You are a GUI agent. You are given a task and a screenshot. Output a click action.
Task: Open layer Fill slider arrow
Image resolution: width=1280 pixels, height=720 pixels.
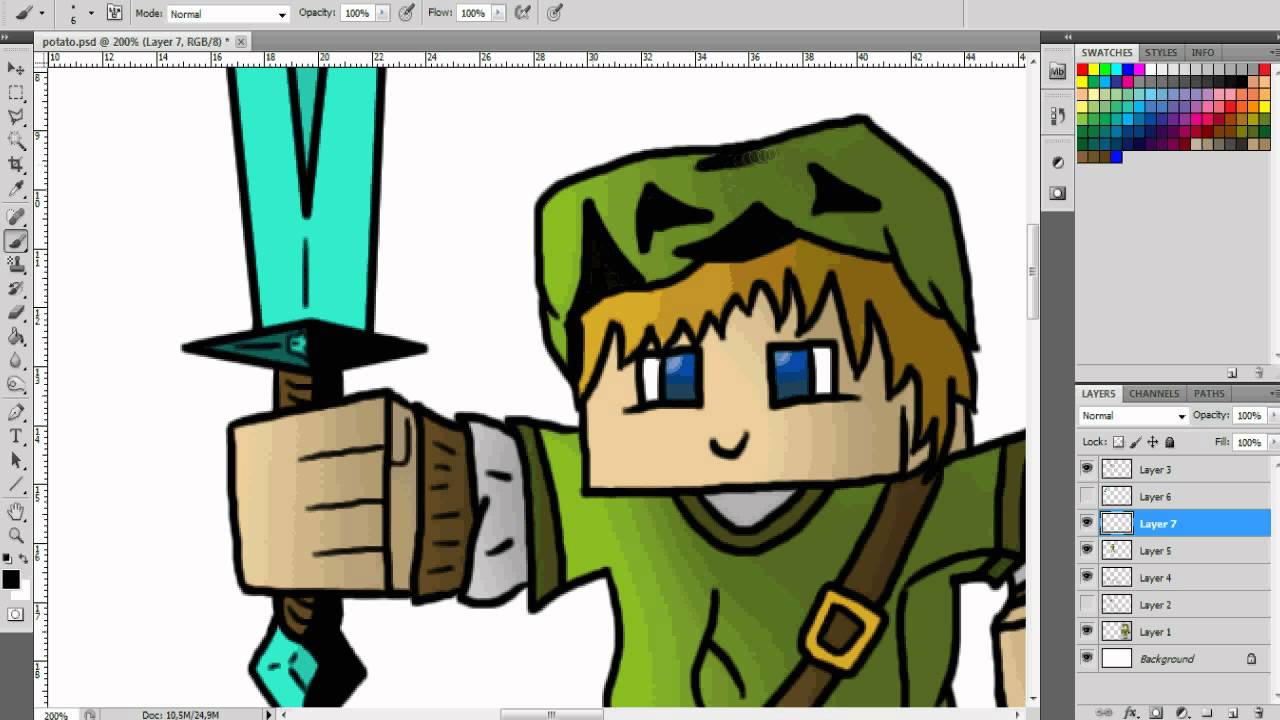click(x=1273, y=442)
